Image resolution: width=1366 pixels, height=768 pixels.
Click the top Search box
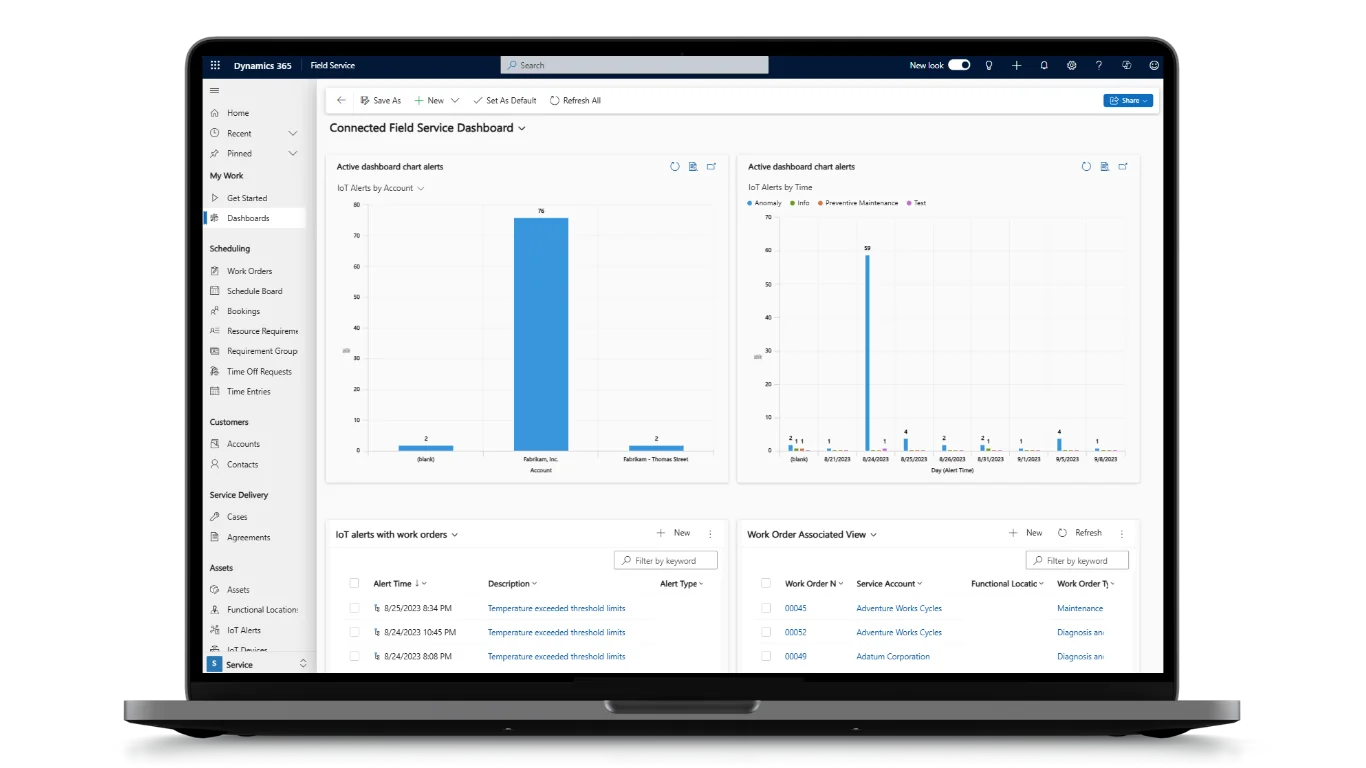point(634,65)
